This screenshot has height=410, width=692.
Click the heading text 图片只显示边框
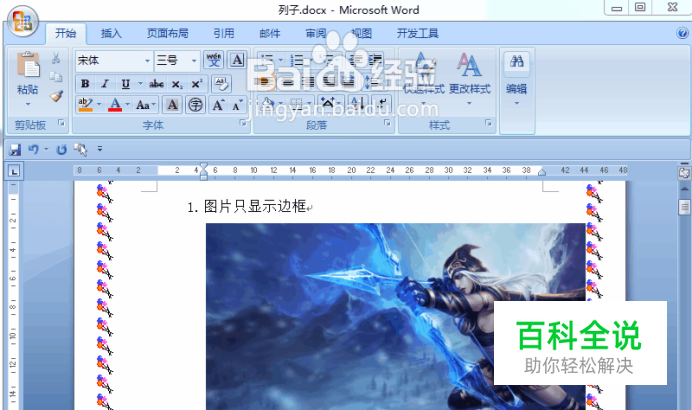pyautogui.click(x=255, y=206)
